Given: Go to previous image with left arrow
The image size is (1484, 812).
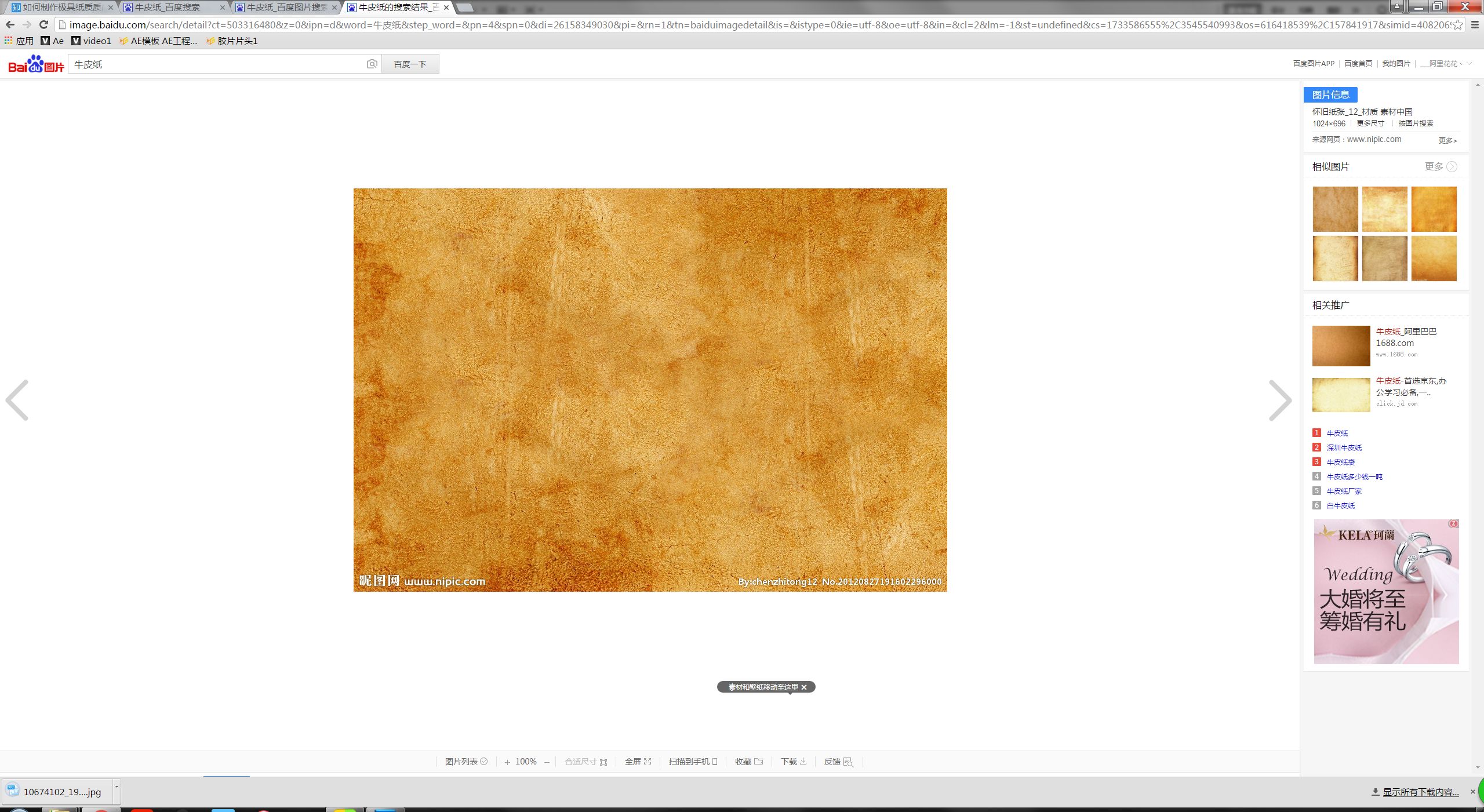Looking at the screenshot, I should [17, 400].
